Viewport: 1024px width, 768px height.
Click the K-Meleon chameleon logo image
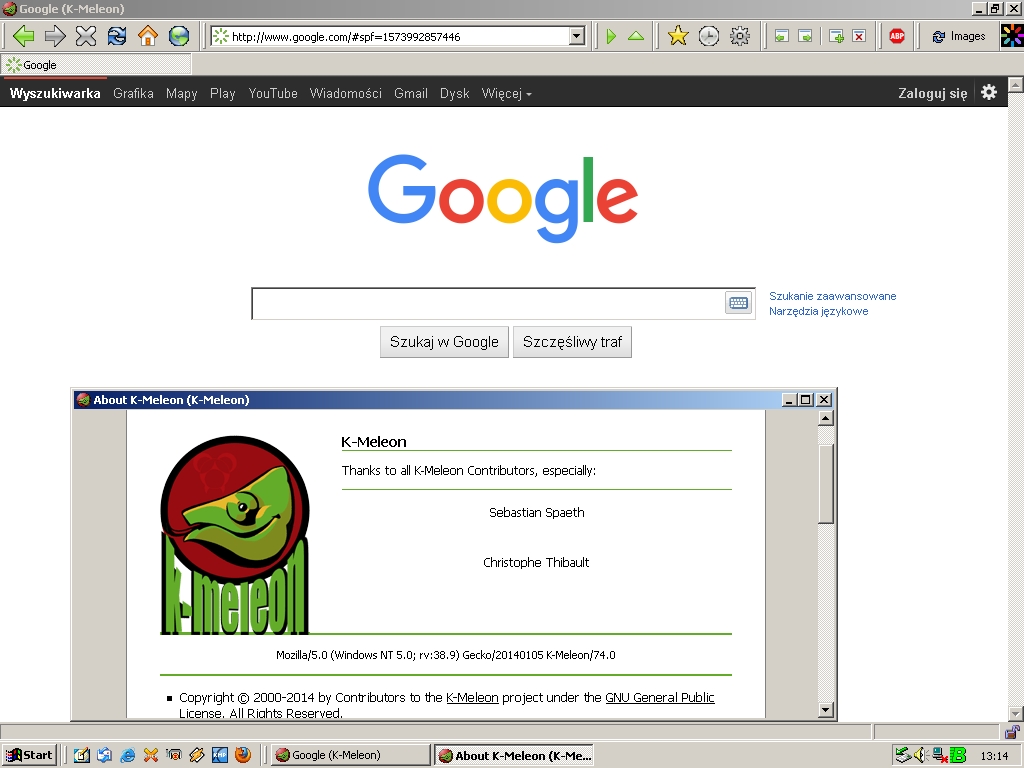234,535
